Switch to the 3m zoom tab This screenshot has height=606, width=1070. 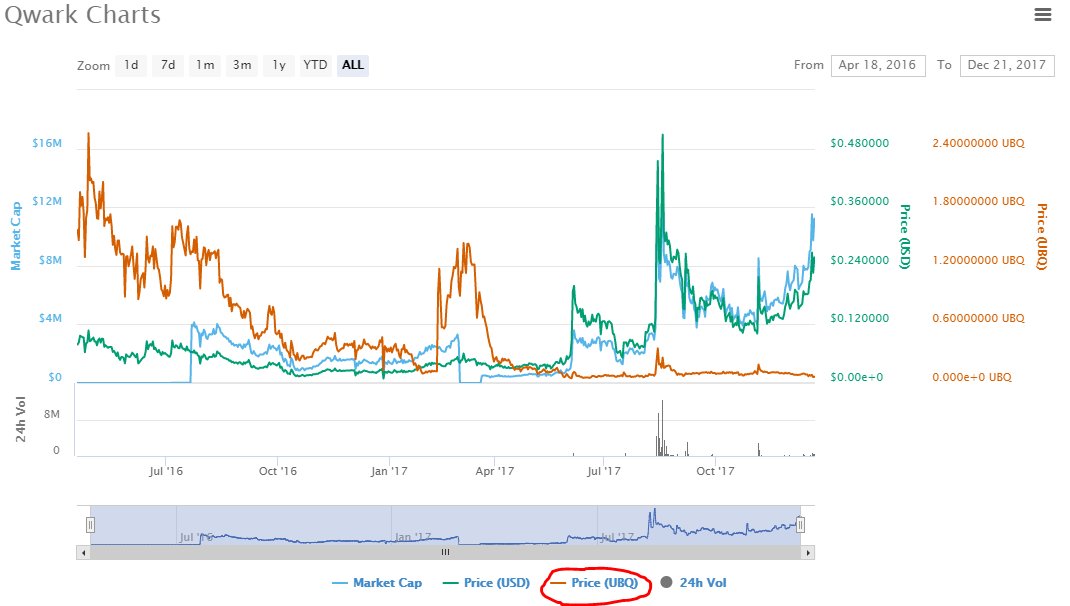(x=241, y=65)
